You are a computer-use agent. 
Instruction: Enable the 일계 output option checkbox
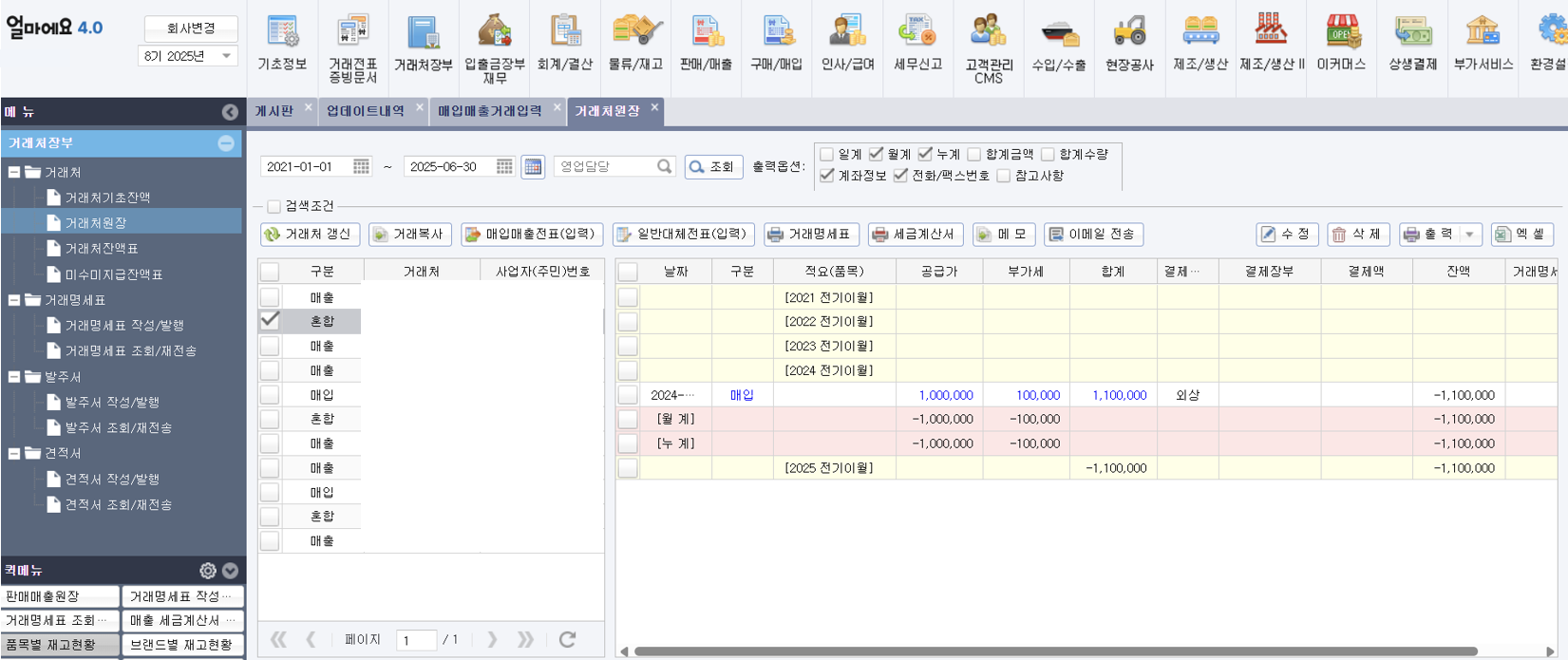(x=826, y=154)
